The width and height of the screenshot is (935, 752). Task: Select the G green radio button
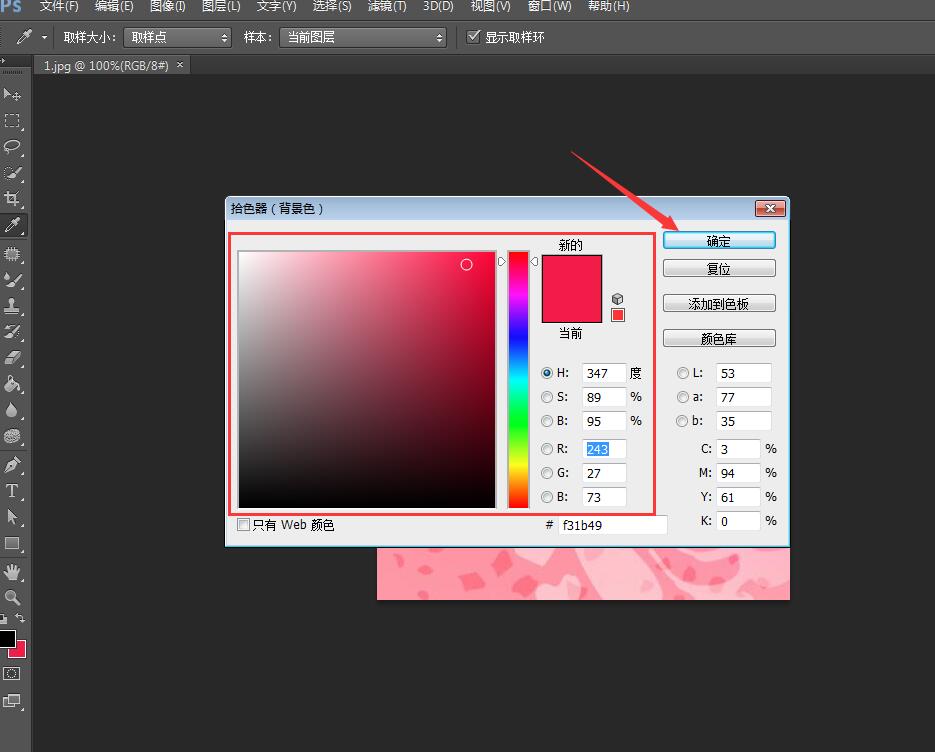(x=547, y=473)
